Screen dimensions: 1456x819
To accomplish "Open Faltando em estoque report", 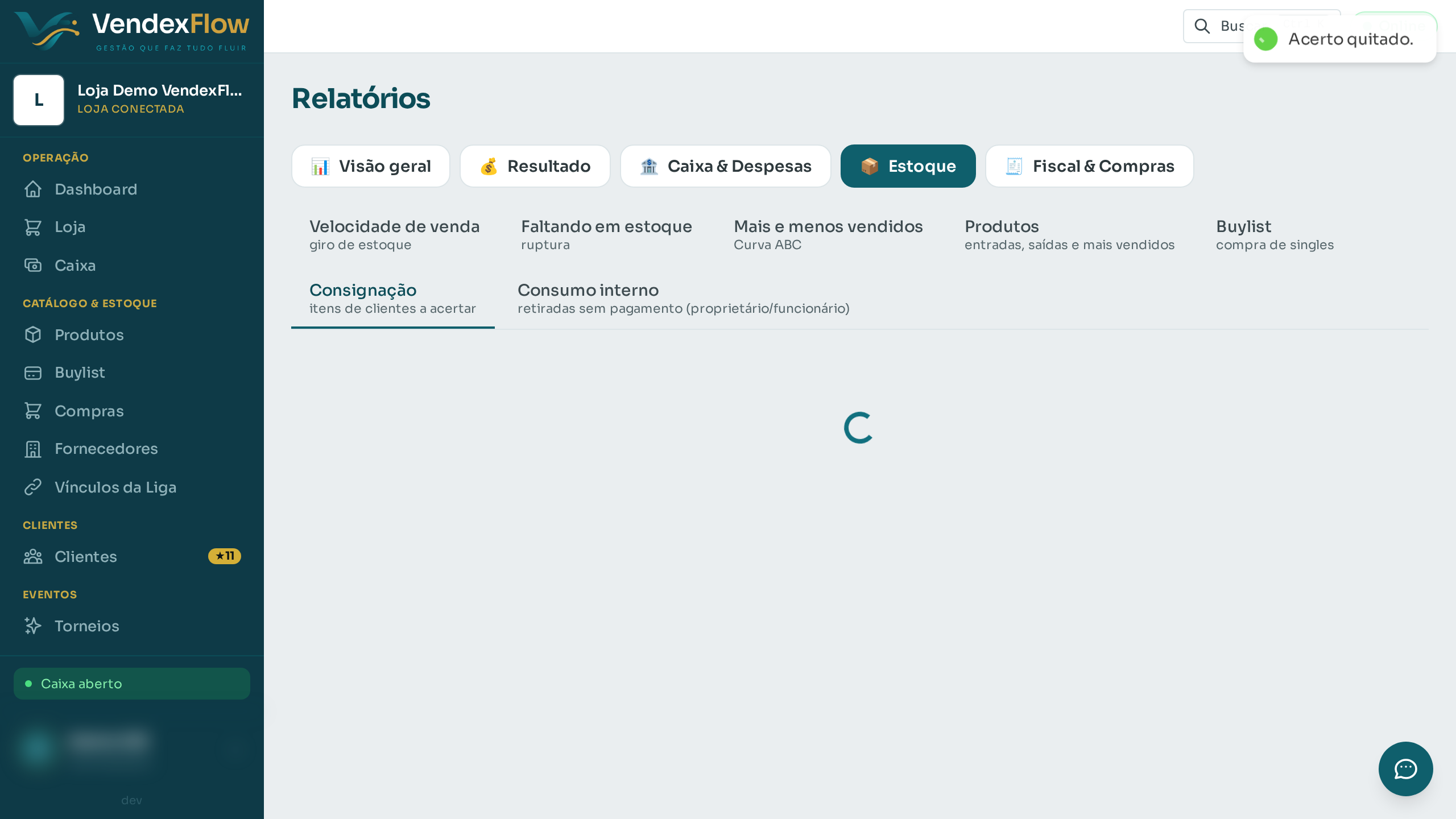I will point(607,235).
